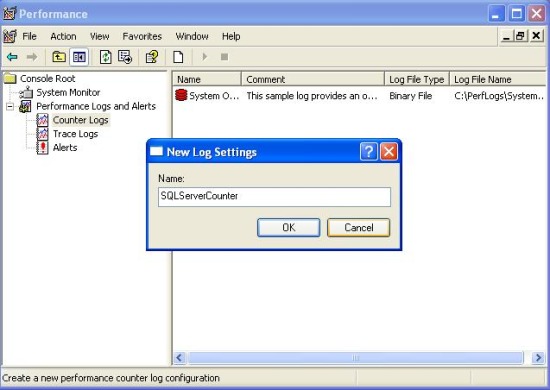Collapse Performance Logs and Alerts node

click(10, 106)
